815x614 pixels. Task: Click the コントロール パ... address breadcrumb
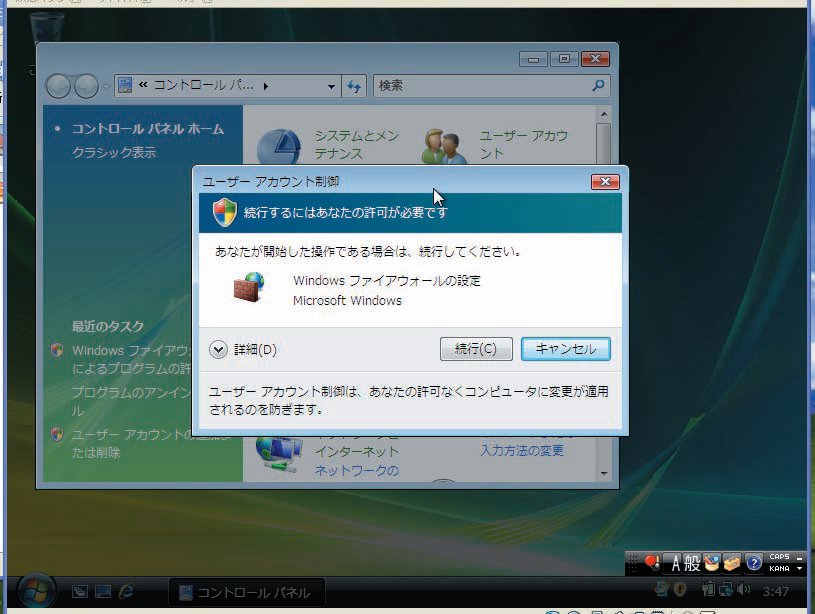(x=203, y=85)
